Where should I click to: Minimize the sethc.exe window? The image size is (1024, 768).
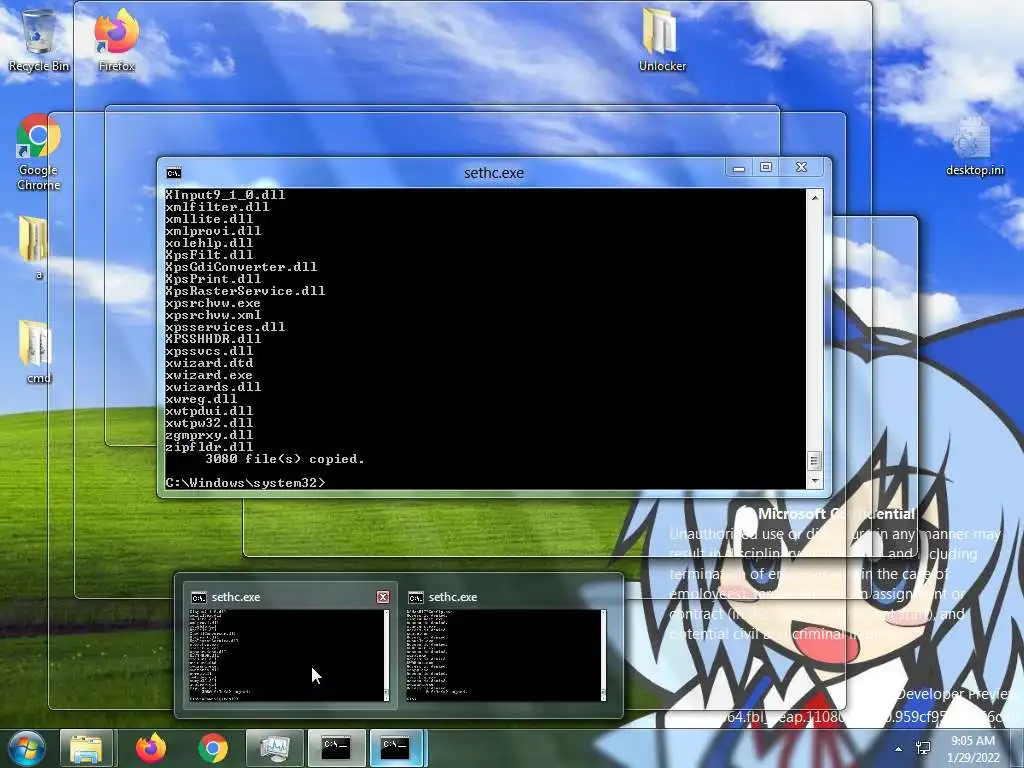[739, 168]
